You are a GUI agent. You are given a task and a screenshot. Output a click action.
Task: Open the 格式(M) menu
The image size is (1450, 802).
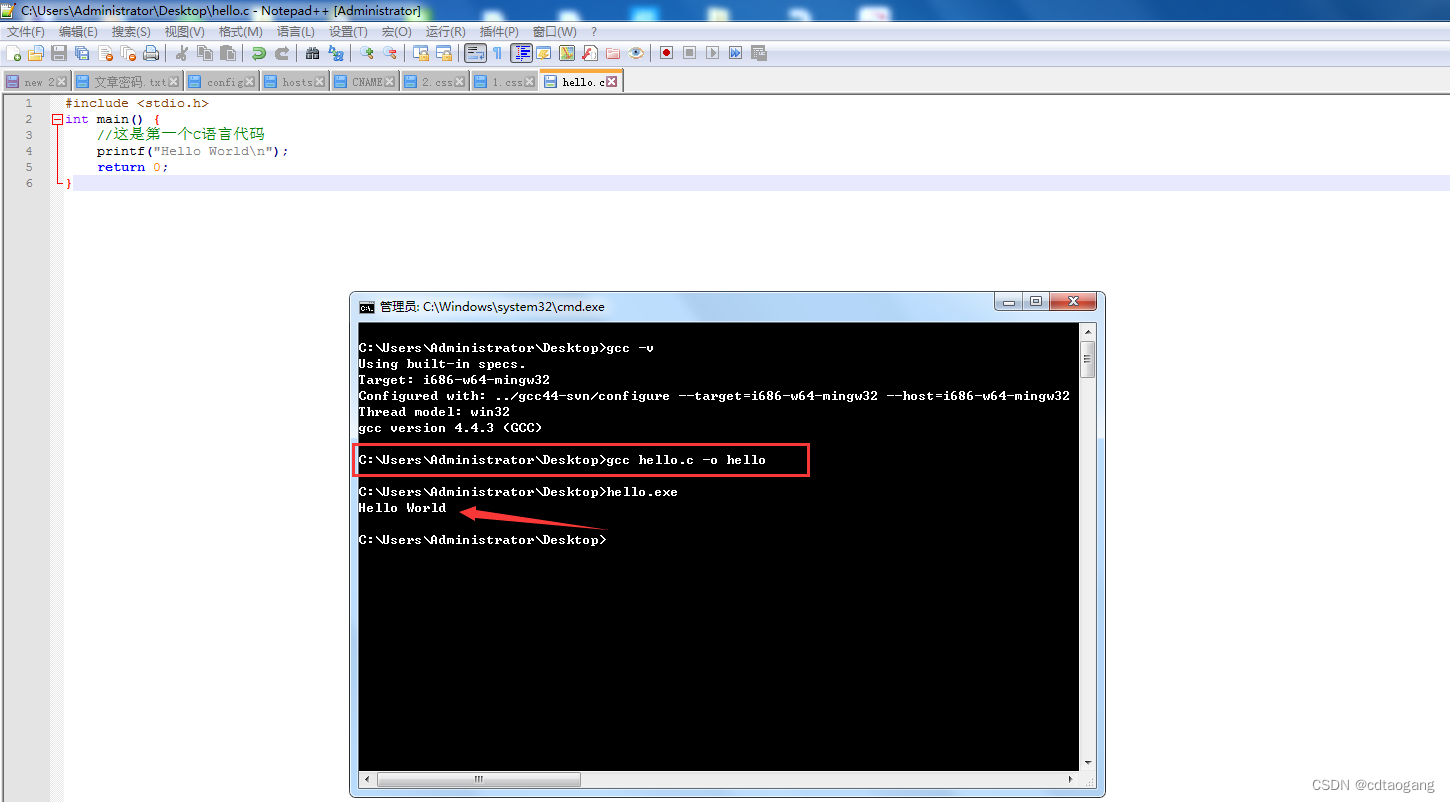tap(241, 32)
